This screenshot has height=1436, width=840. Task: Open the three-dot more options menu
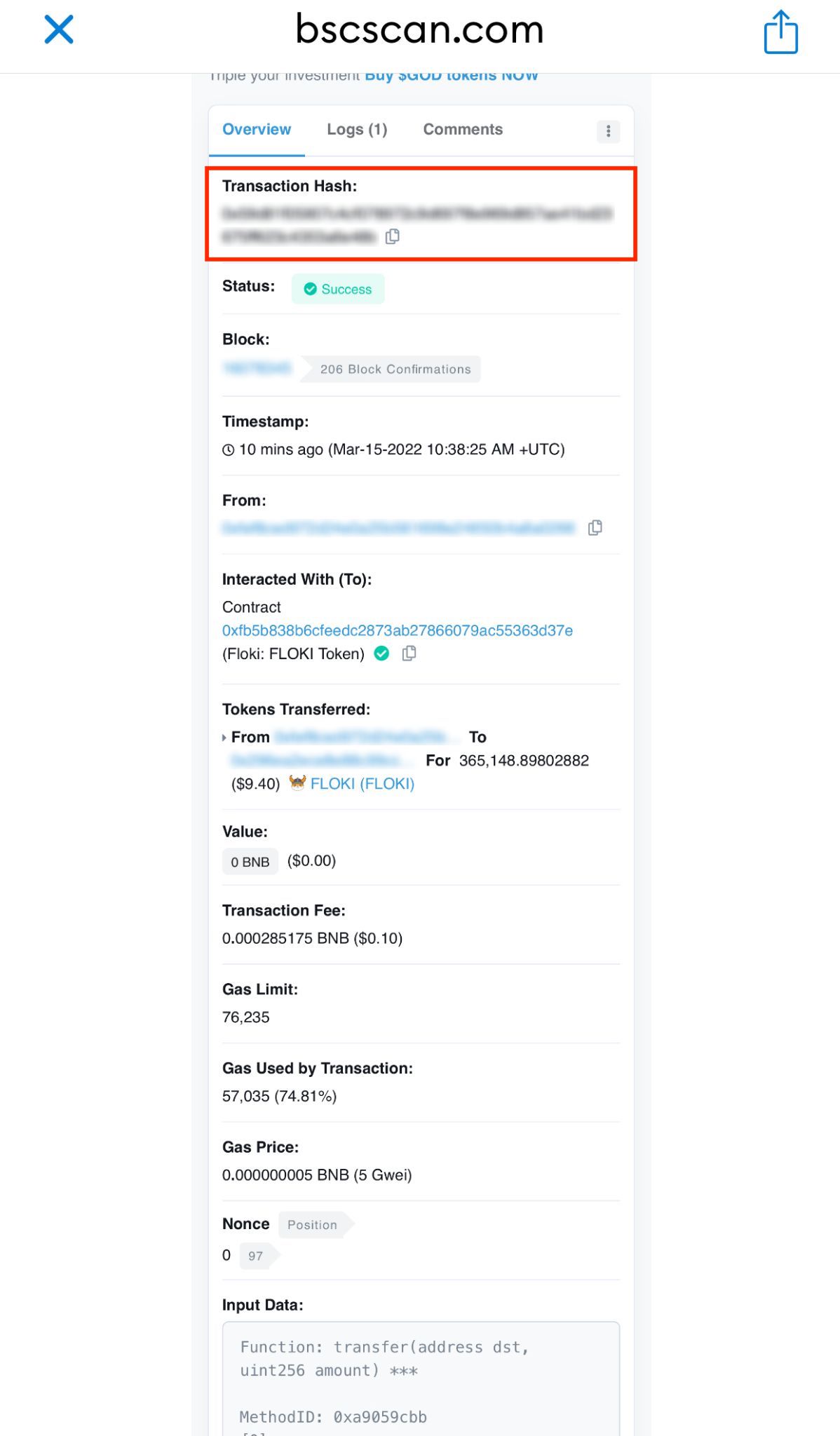coord(608,131)
